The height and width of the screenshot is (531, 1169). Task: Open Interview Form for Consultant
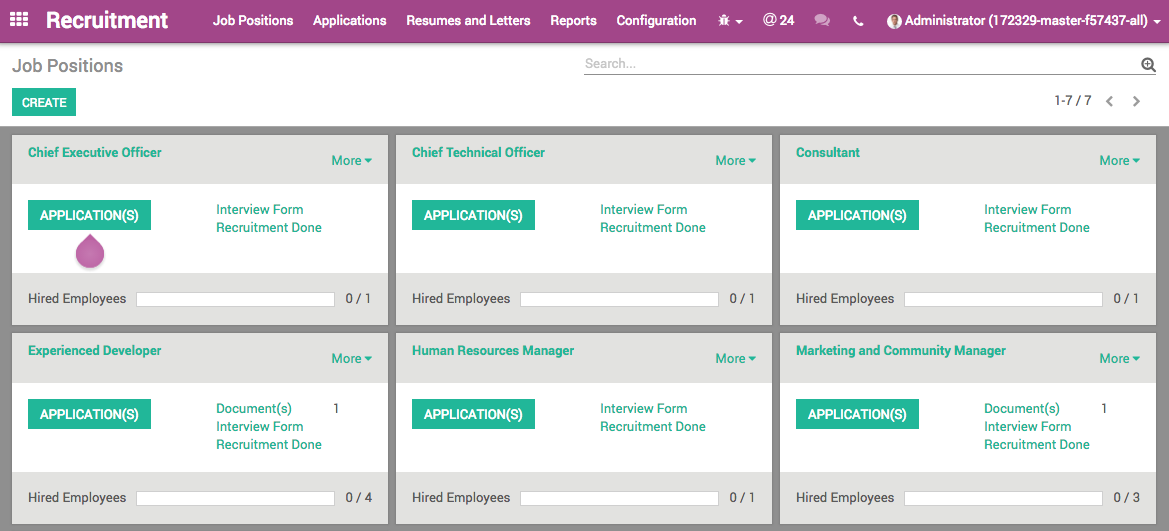point(1027,210)
